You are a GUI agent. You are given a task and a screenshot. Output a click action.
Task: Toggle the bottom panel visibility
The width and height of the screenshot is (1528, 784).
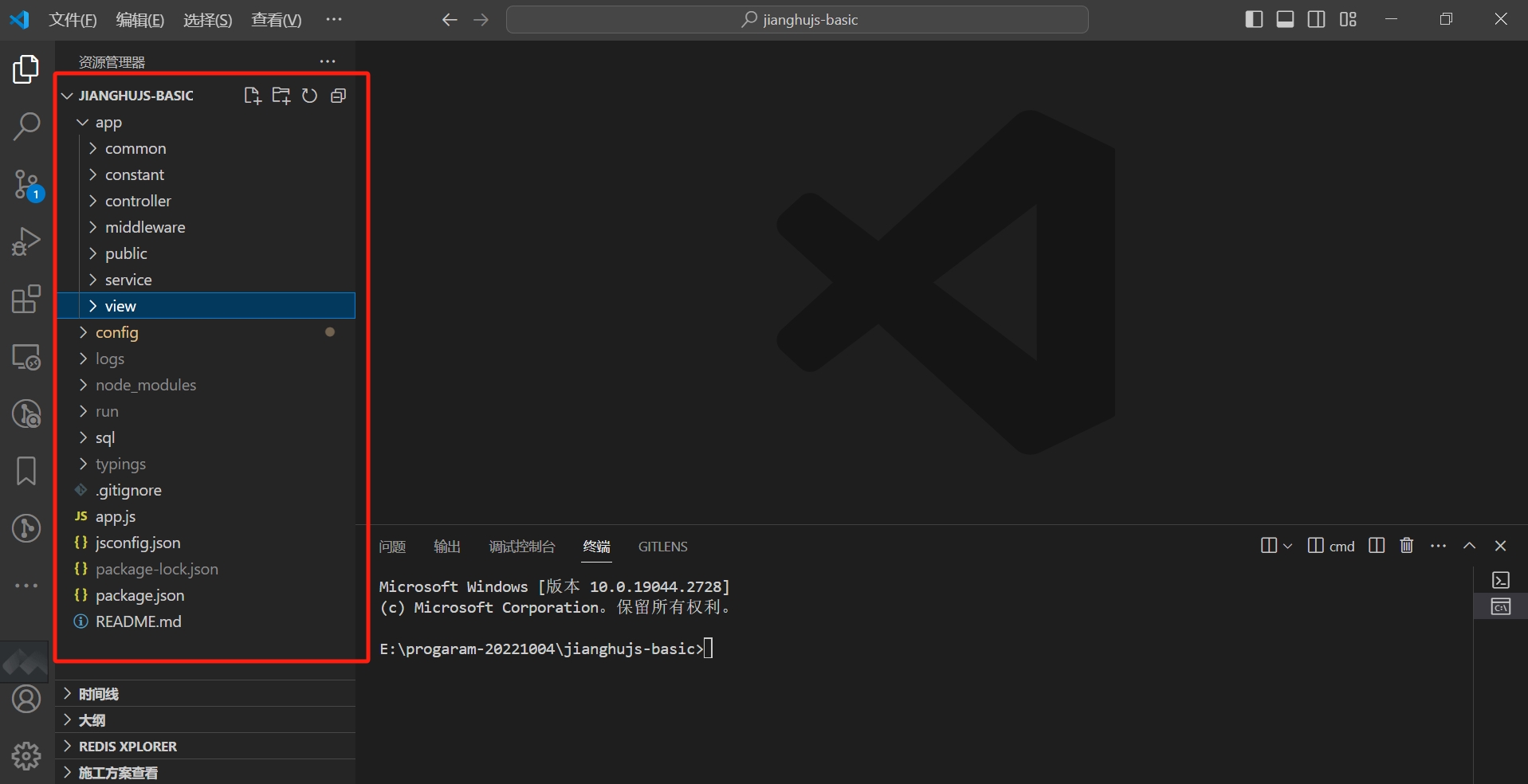pos(1285,19)
